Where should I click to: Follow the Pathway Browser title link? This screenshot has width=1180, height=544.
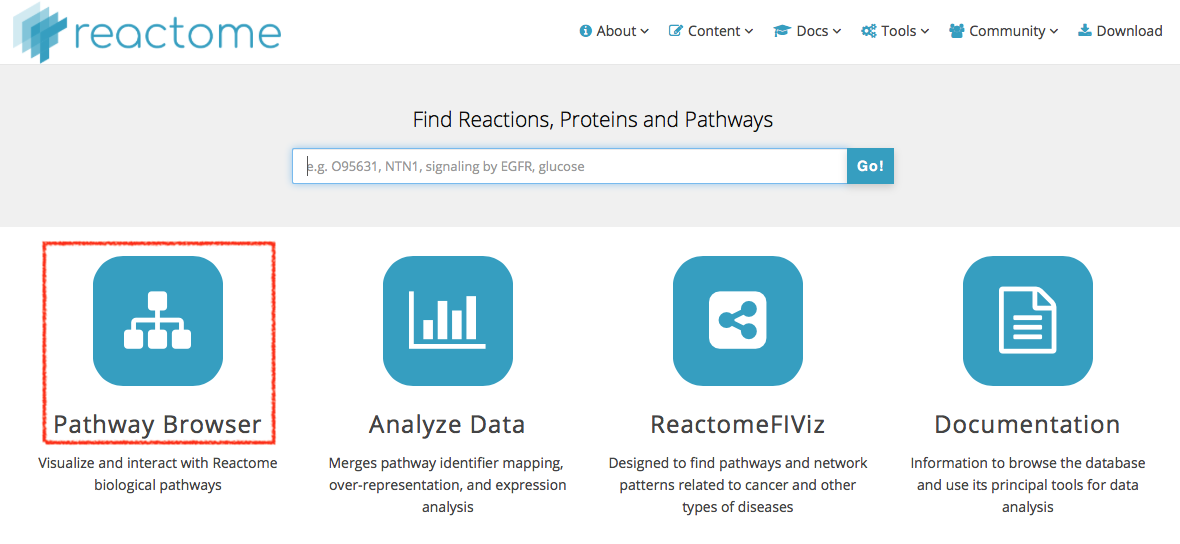[158, 424]
